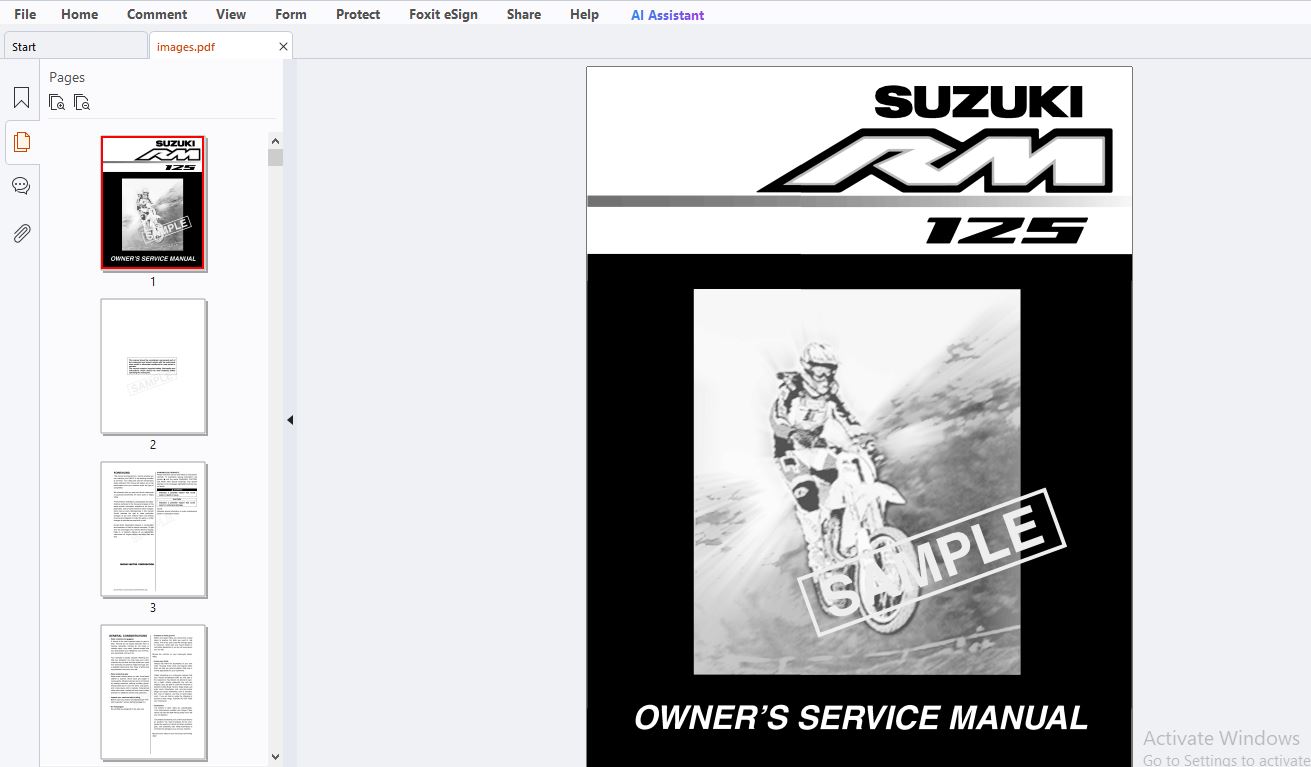Select page 3 thumbnail
This screenshot has width=1311, height=767.
coord(153,529)
